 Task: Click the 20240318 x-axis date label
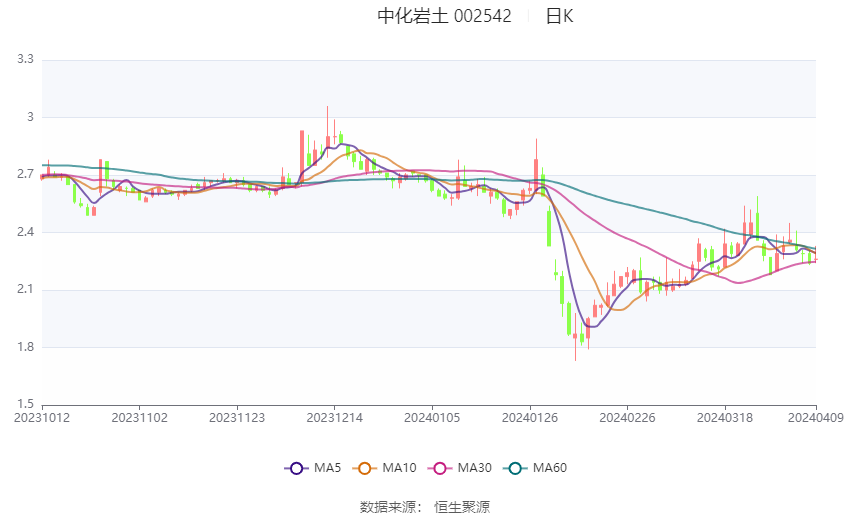coord(725,418)
